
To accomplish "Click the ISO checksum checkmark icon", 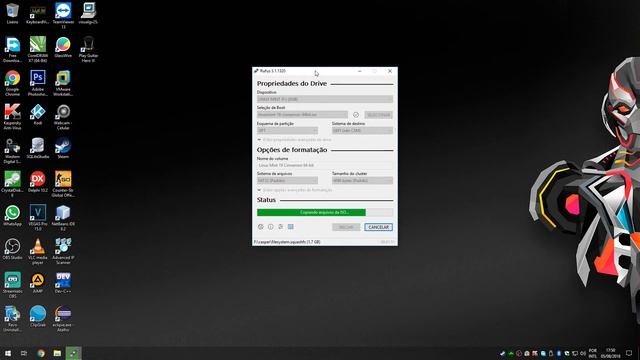I will click(x=356, y=115).
